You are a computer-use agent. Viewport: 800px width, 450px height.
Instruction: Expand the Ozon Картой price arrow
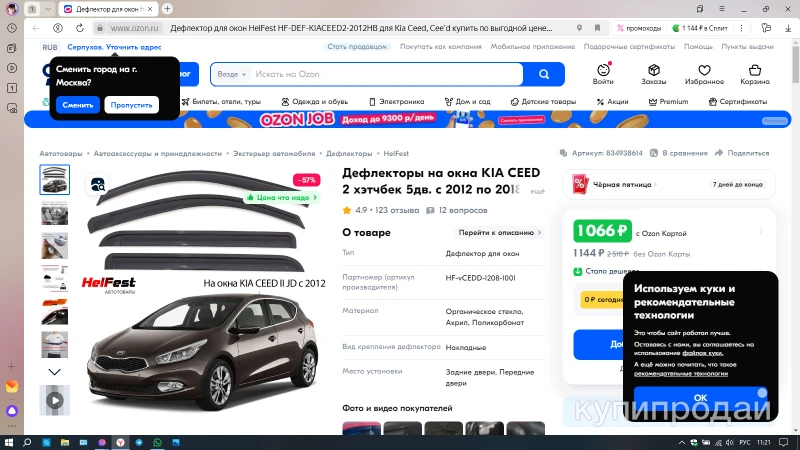point(761,232)
